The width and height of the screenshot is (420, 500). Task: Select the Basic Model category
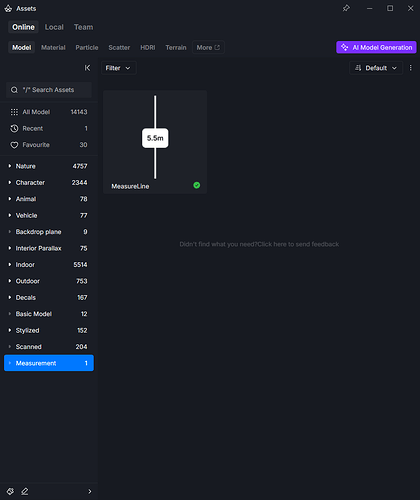tap(49, 314)
